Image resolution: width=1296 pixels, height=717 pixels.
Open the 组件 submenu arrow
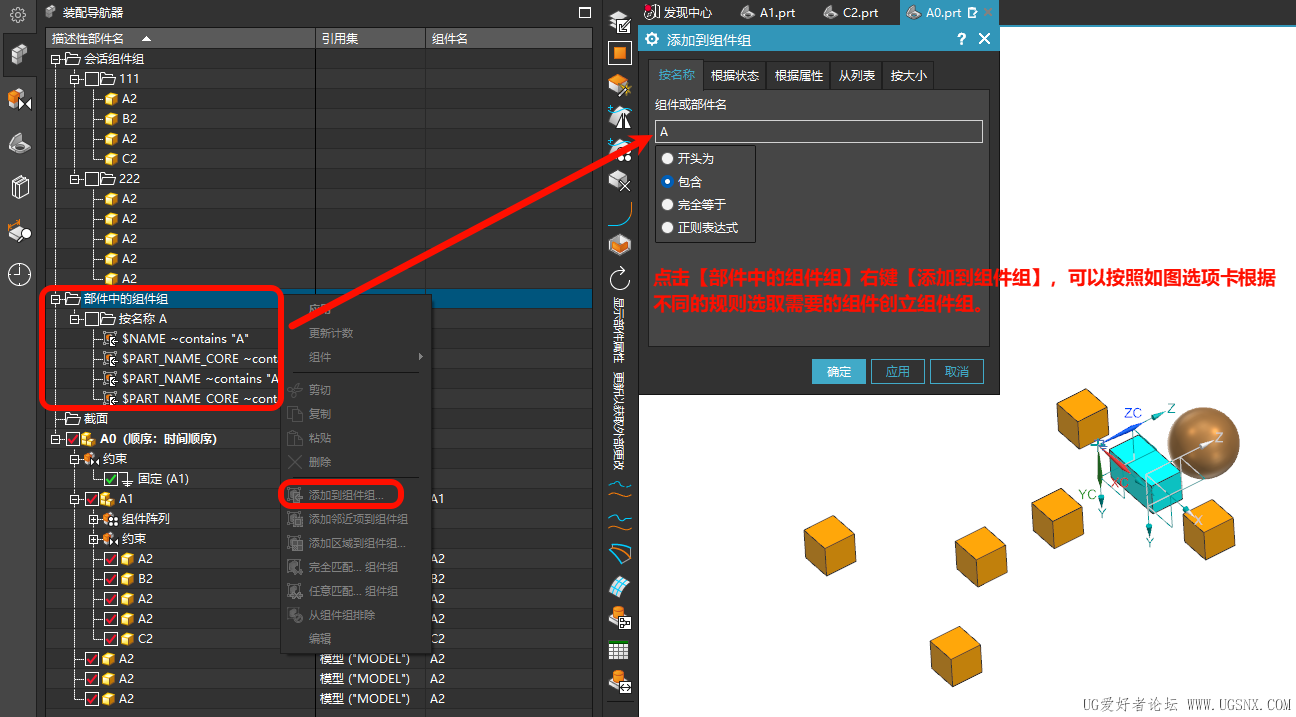coord(420,357)
